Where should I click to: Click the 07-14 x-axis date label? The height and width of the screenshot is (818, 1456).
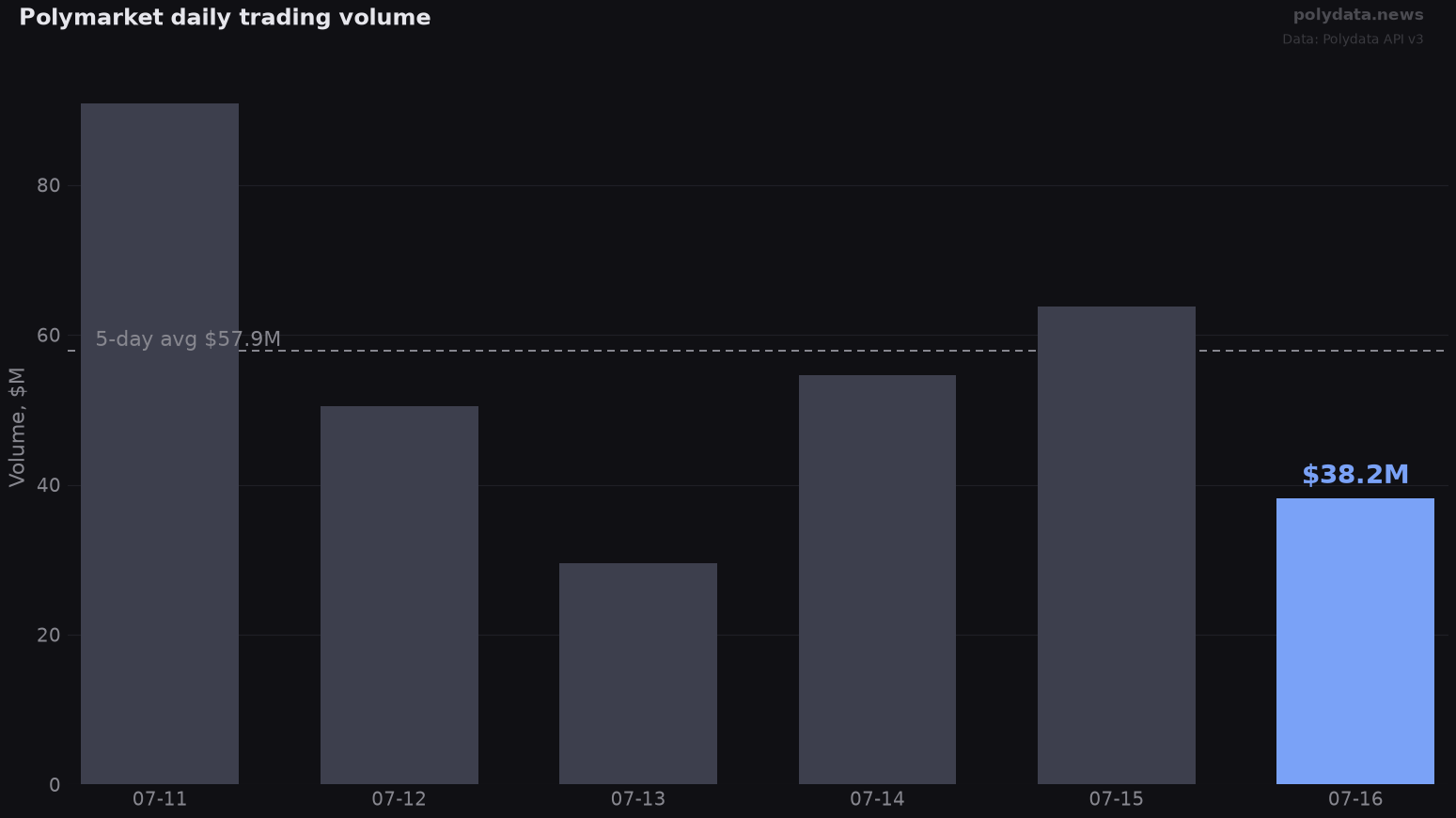tap(877, 799)
